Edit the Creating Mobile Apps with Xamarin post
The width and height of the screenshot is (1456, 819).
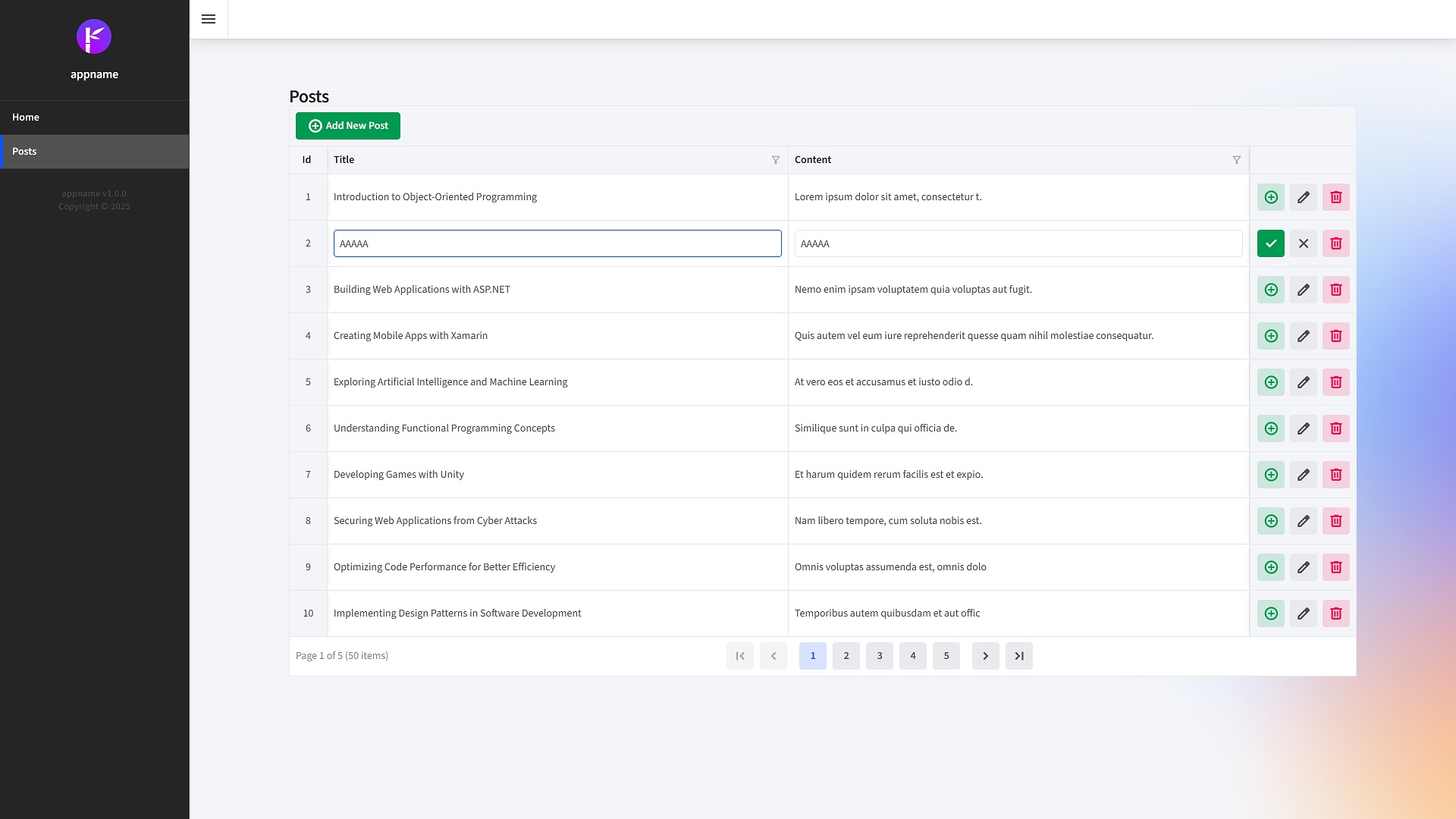[x=1304, y=336]
